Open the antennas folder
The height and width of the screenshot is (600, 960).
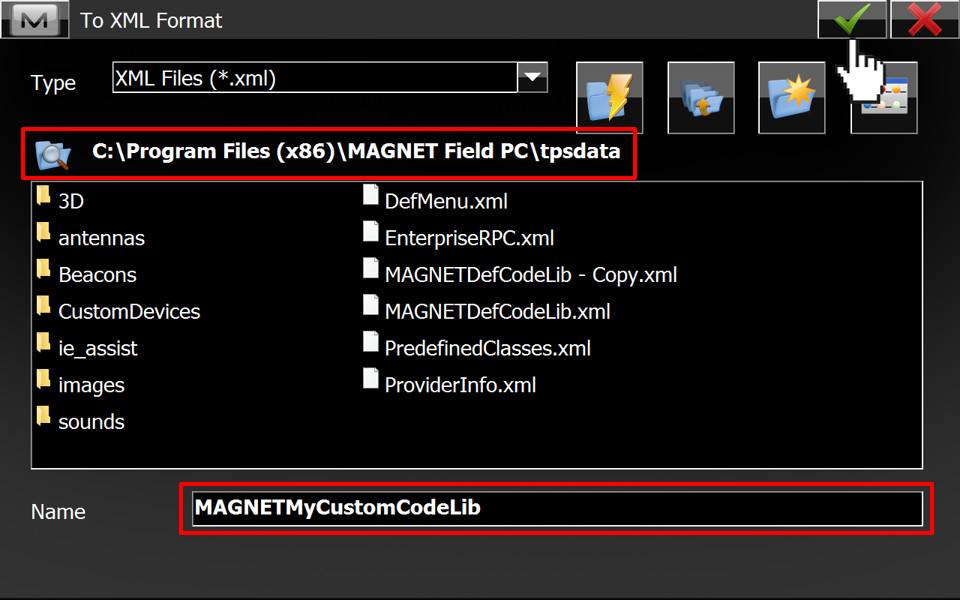click(x=102, y=238)
